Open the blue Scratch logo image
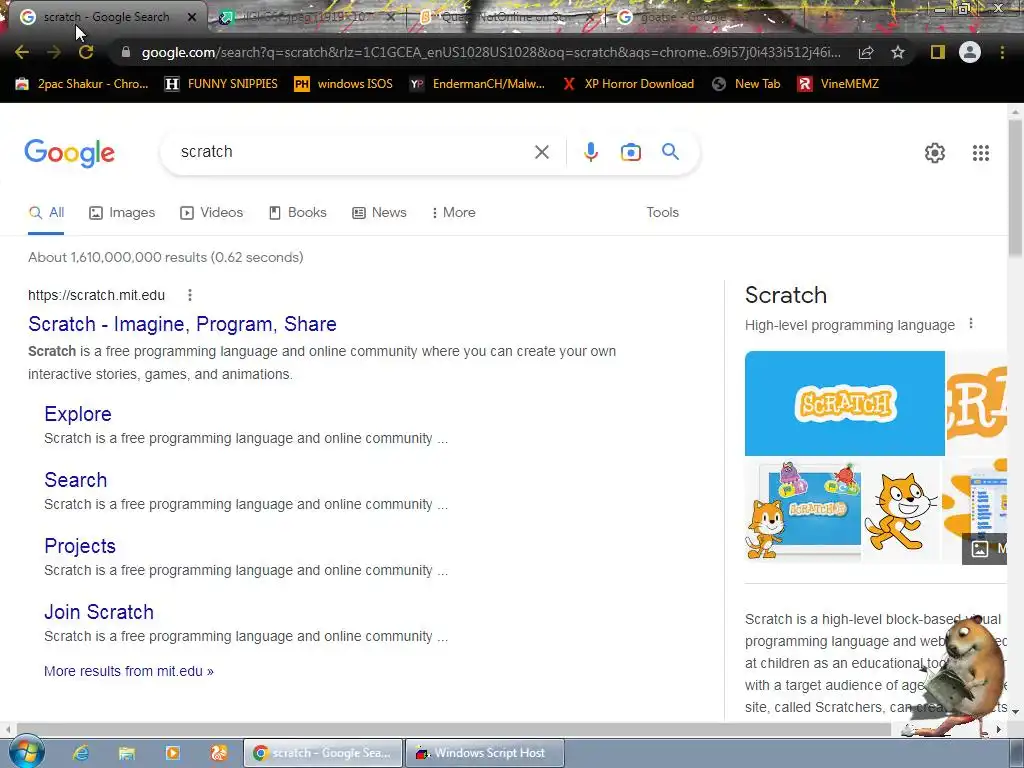1024x768 pixels. coord(844,403)
